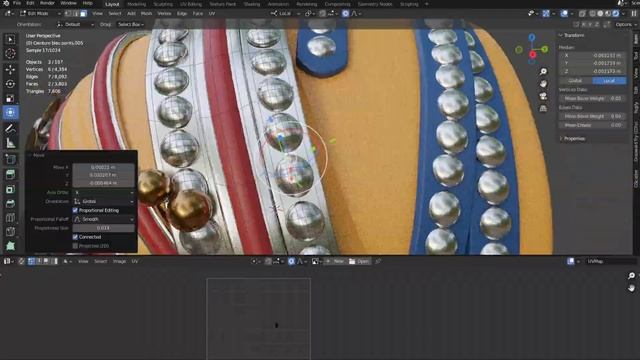Viewport: 640px width, 360px height.
Task: Select the Rotate tool in left toolbar
Action: pos(10,84)
